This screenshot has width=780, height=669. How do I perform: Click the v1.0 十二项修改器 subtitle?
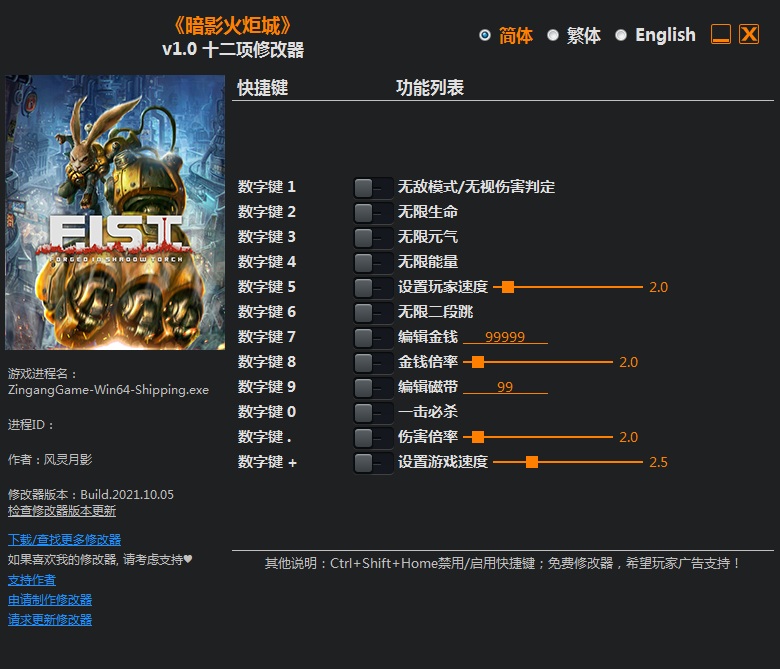(x=233, y=50)
